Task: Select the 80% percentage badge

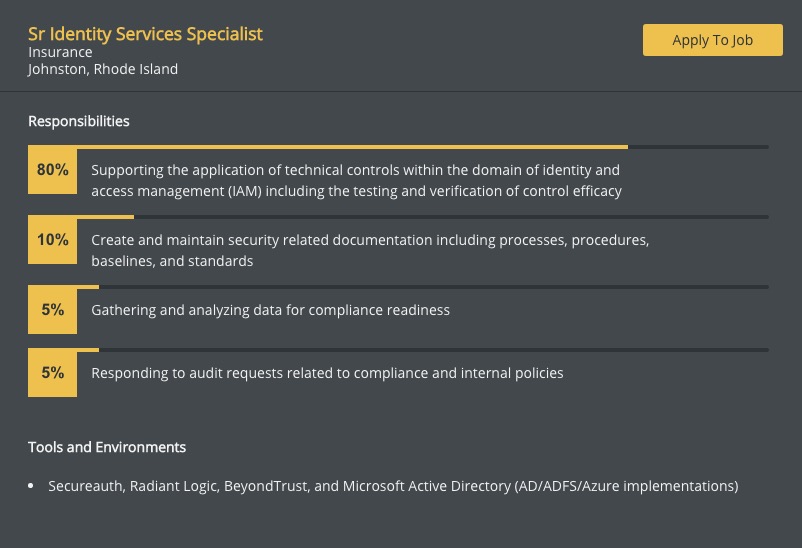Action: [x=53, y=169]
